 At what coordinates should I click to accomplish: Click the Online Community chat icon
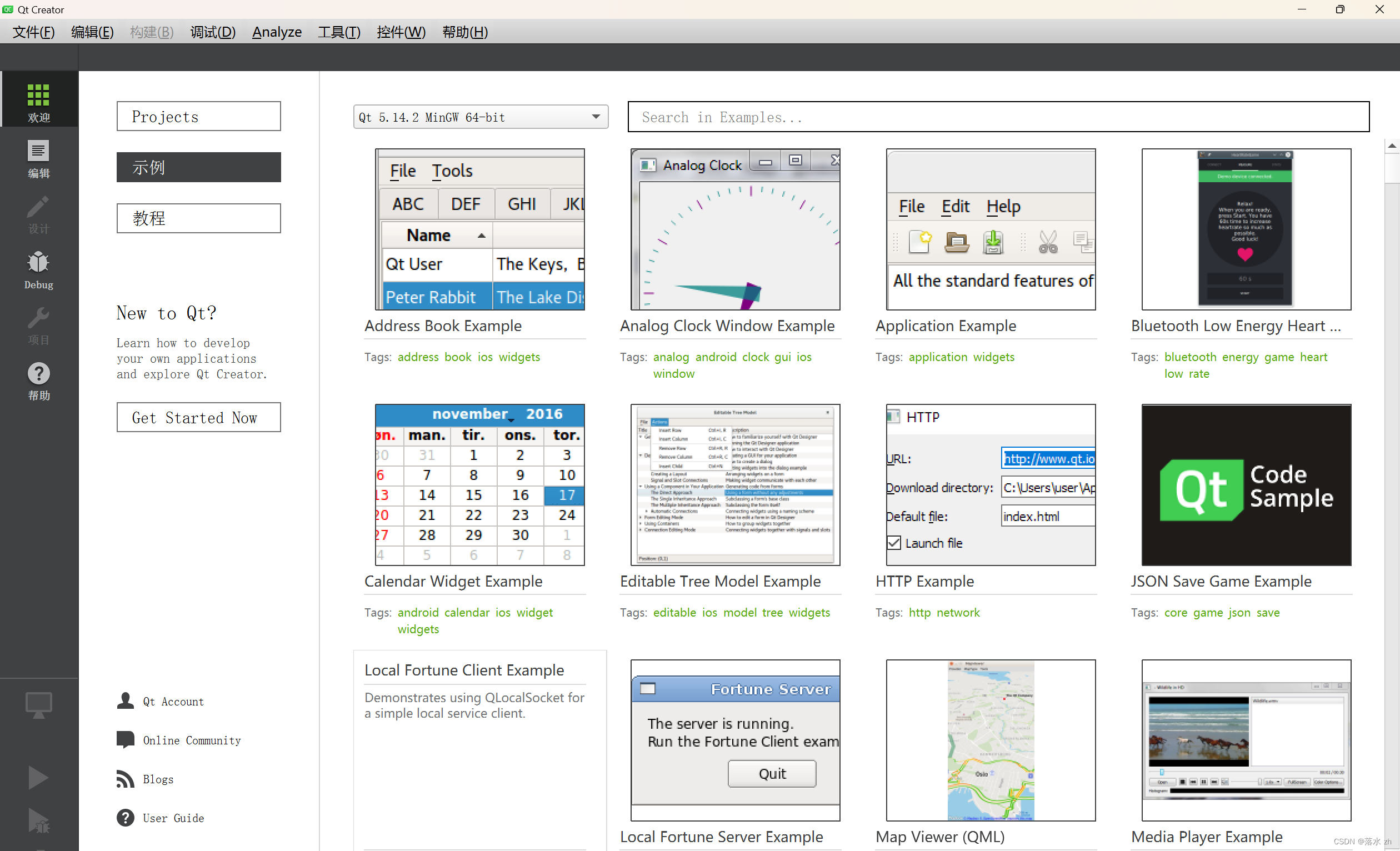coord(125,739)
